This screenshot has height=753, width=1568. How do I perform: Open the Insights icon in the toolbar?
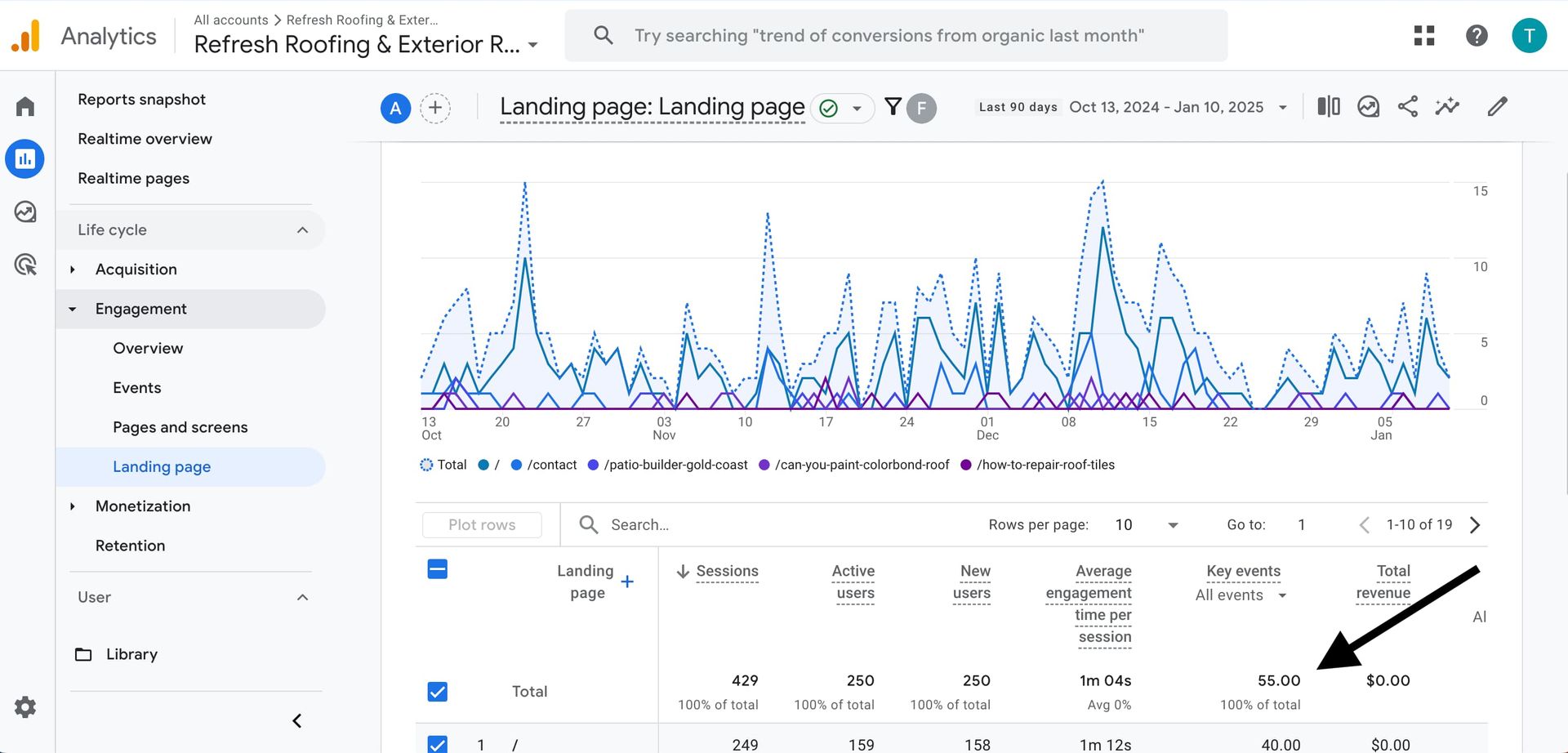(1447, 107)
